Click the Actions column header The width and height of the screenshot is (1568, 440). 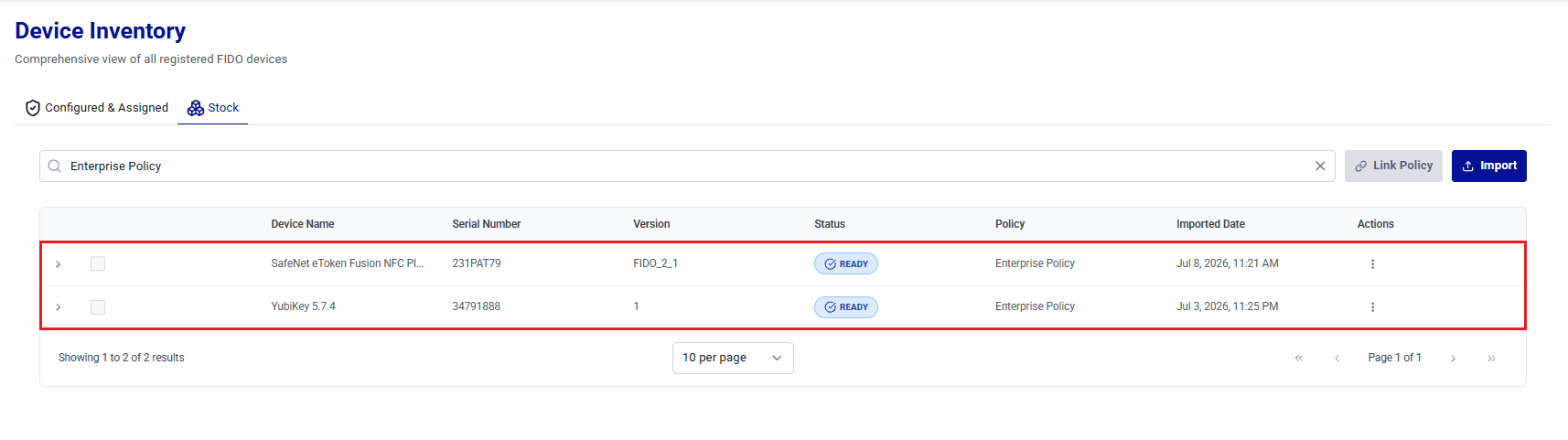[1376, 224]
